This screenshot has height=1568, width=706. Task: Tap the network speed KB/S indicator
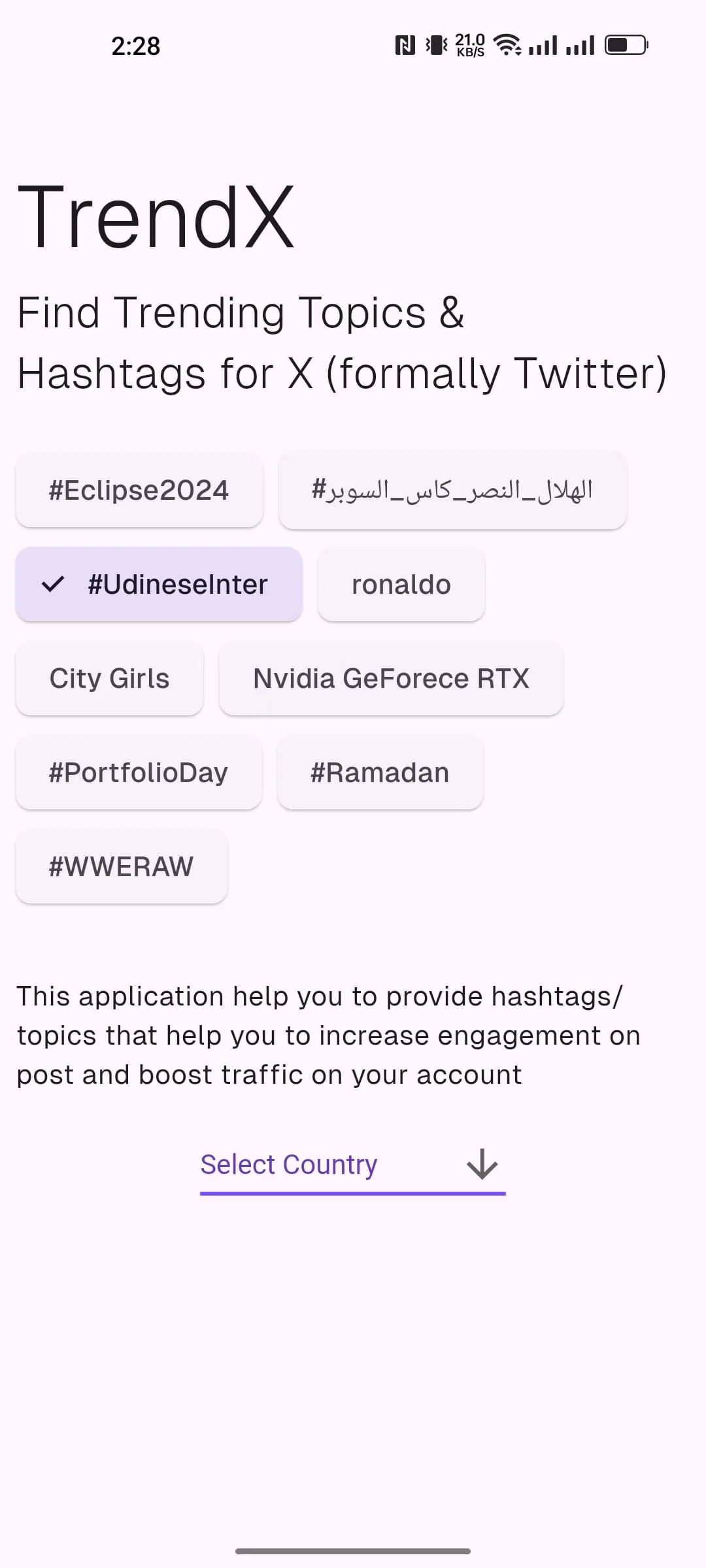[470, 45]
